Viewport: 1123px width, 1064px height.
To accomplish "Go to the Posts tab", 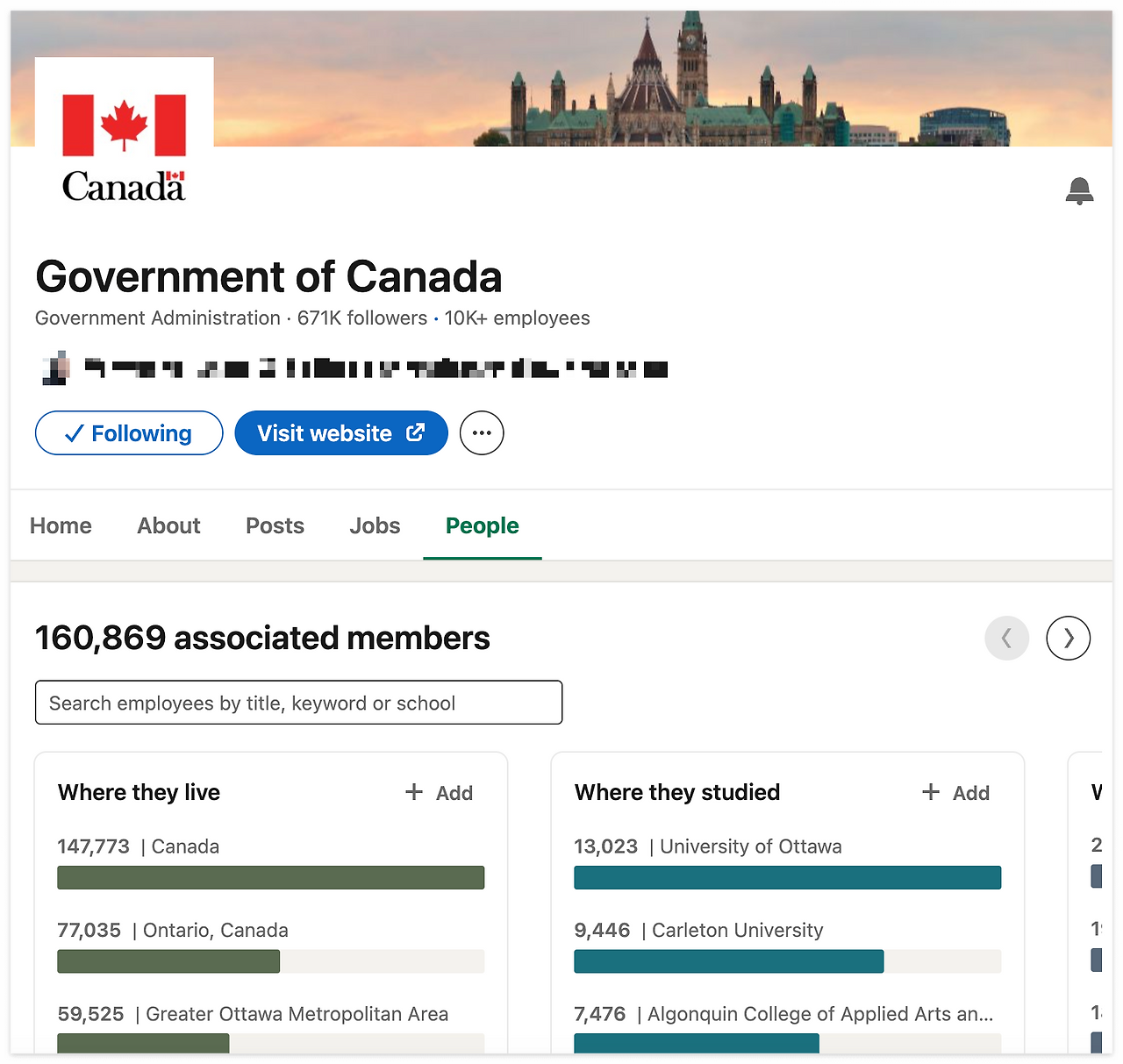I will 275,525.
